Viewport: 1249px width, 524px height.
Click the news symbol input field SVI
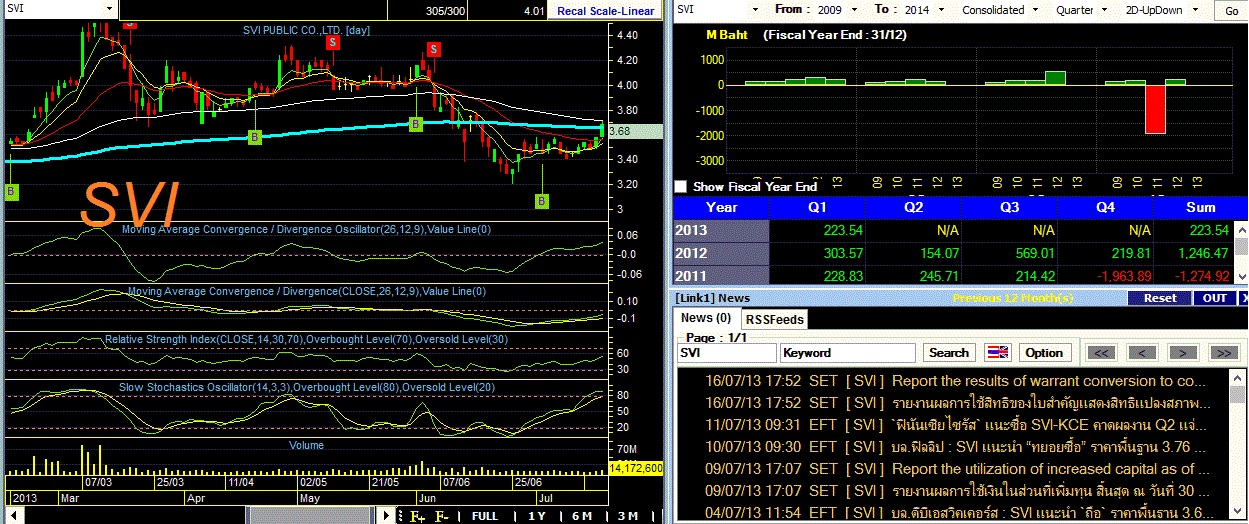tap(727, 353)
